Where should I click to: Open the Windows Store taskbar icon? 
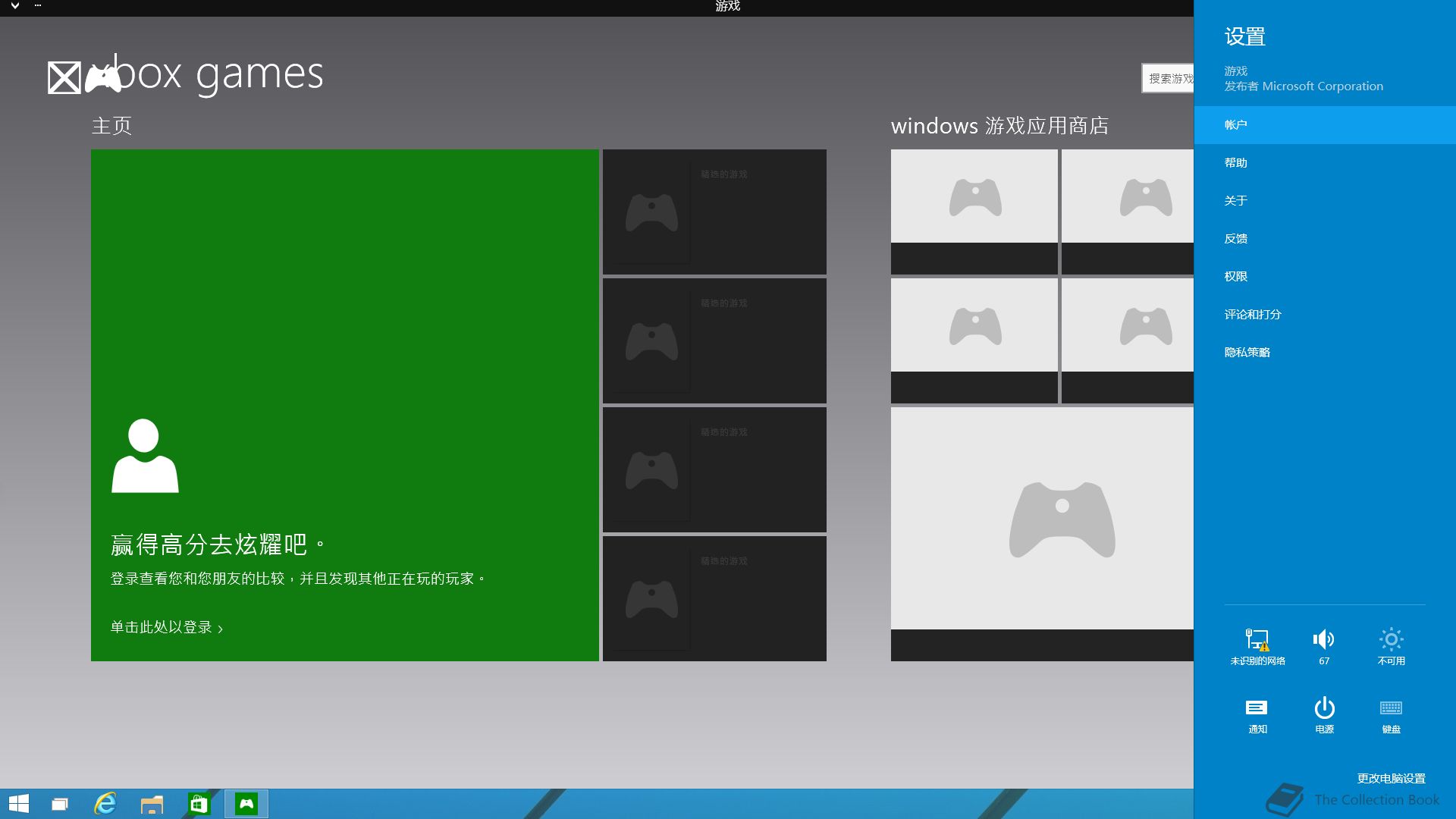click(199, 804)
